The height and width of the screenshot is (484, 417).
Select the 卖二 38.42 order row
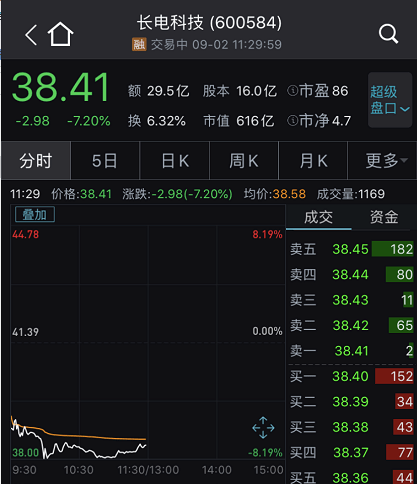[x=352, y=325]
